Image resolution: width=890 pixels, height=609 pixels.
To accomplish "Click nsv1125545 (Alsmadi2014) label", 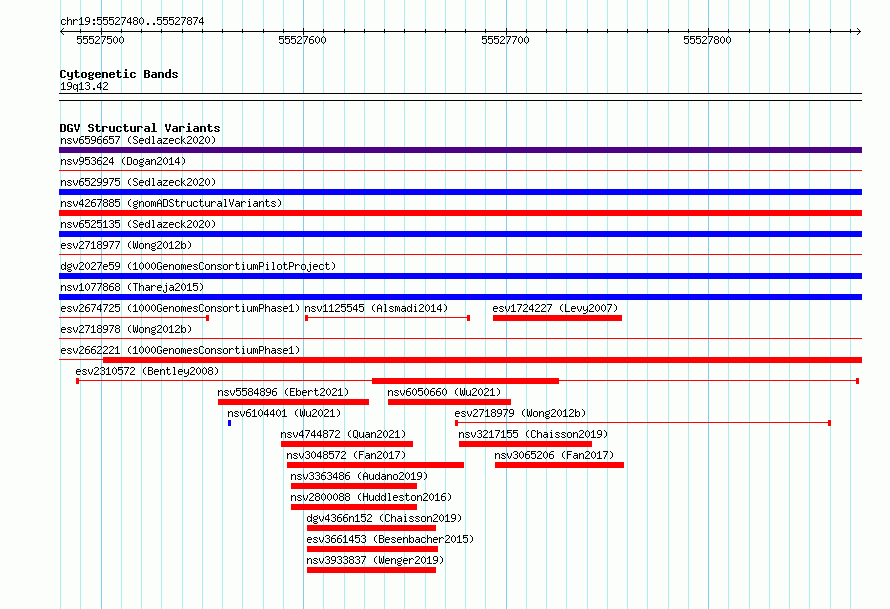I will 376,308.
